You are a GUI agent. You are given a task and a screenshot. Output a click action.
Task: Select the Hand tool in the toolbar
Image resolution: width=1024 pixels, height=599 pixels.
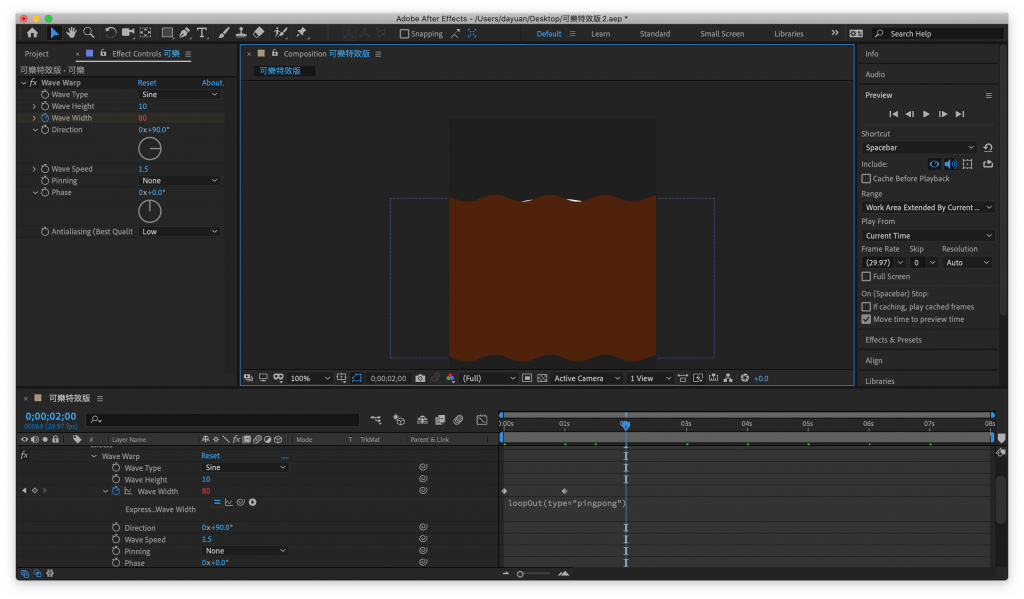(x=72, y=33)
